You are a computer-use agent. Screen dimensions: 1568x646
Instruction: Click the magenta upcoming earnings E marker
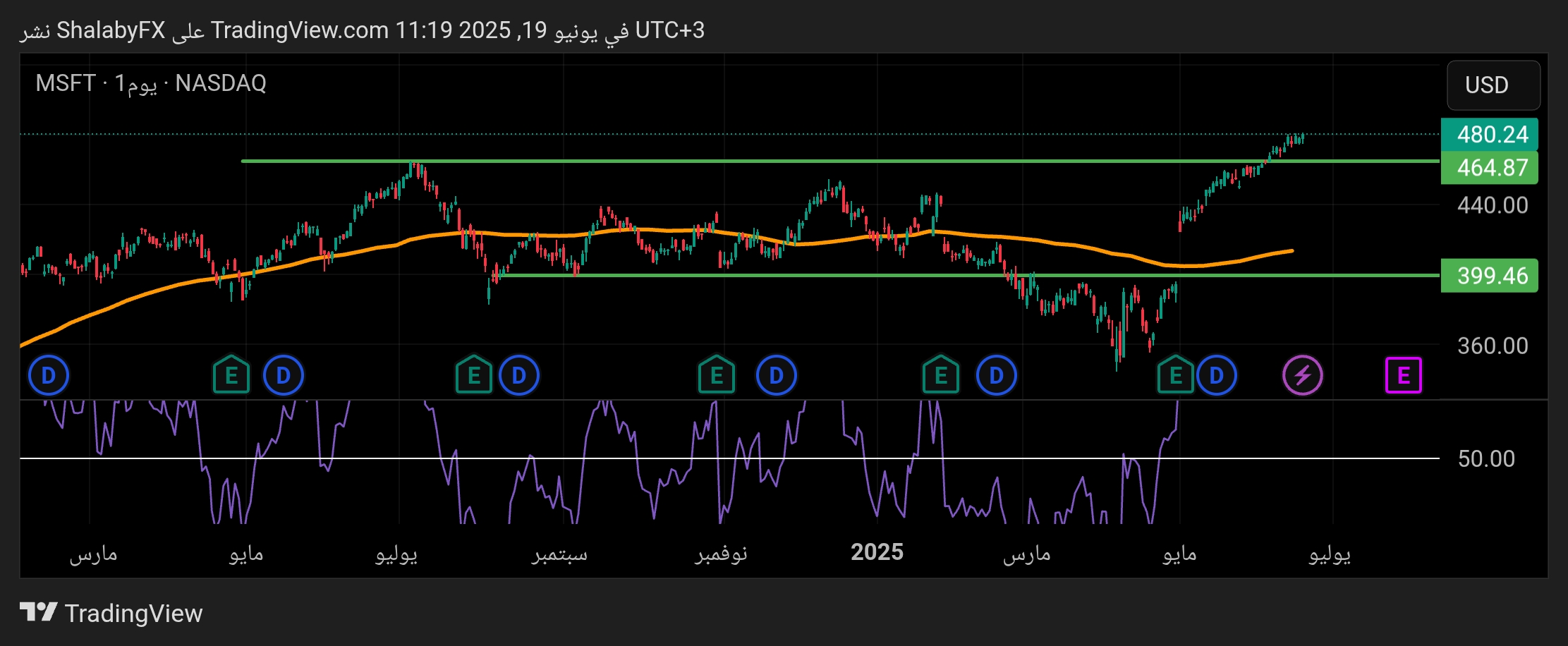coord(1404,375)
